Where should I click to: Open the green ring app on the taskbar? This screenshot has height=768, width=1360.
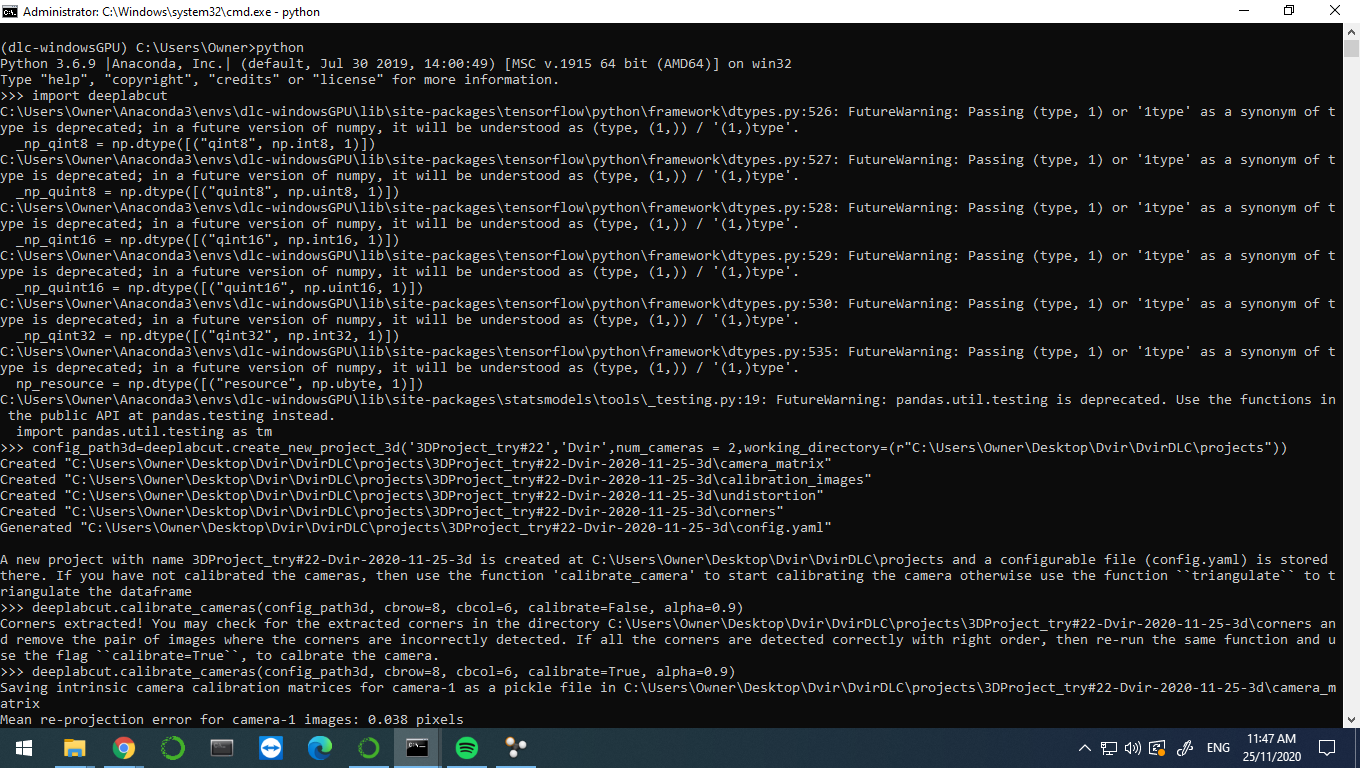point(170,747)
